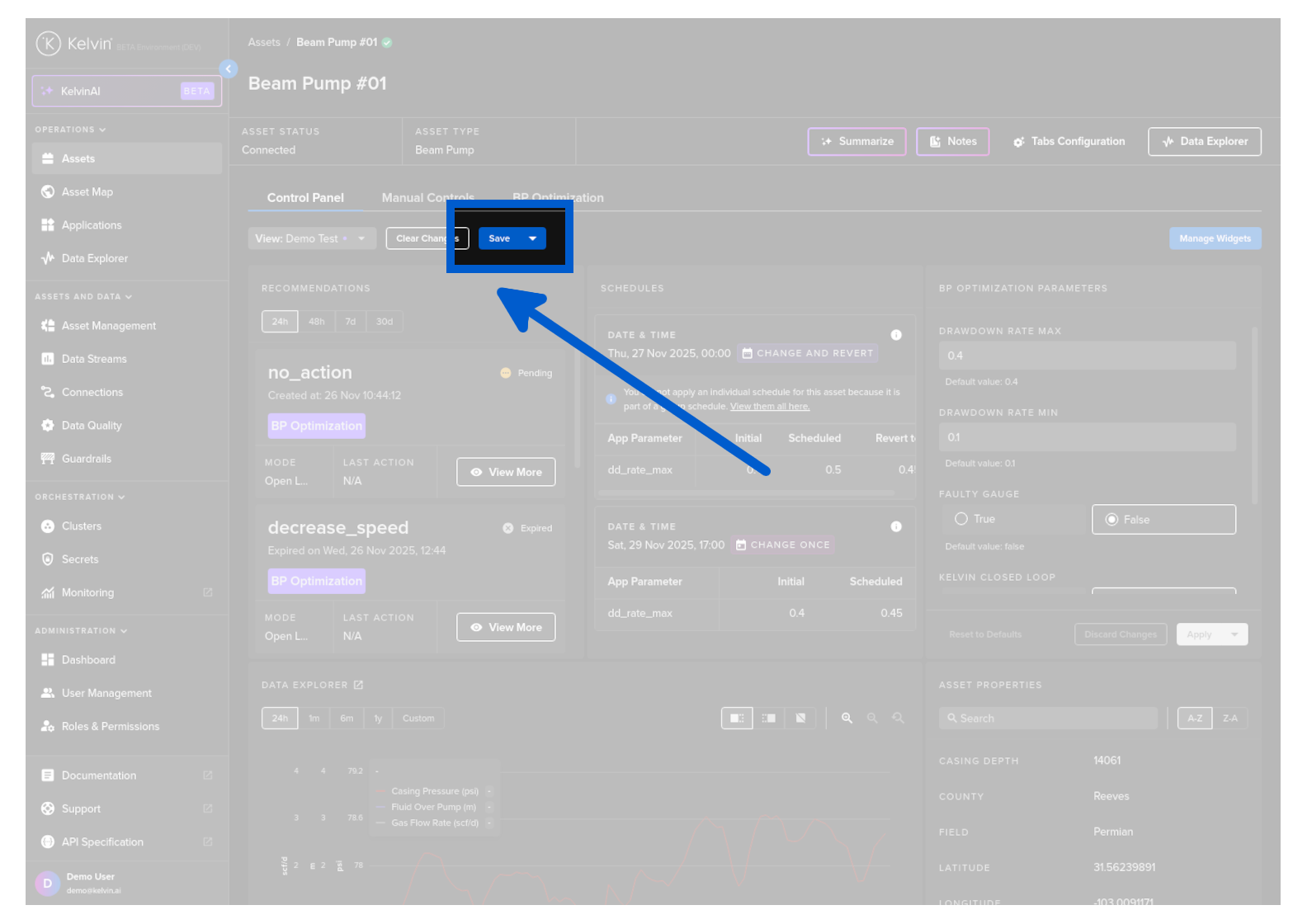
Task: Click the Save button
Action: [499, 238]
